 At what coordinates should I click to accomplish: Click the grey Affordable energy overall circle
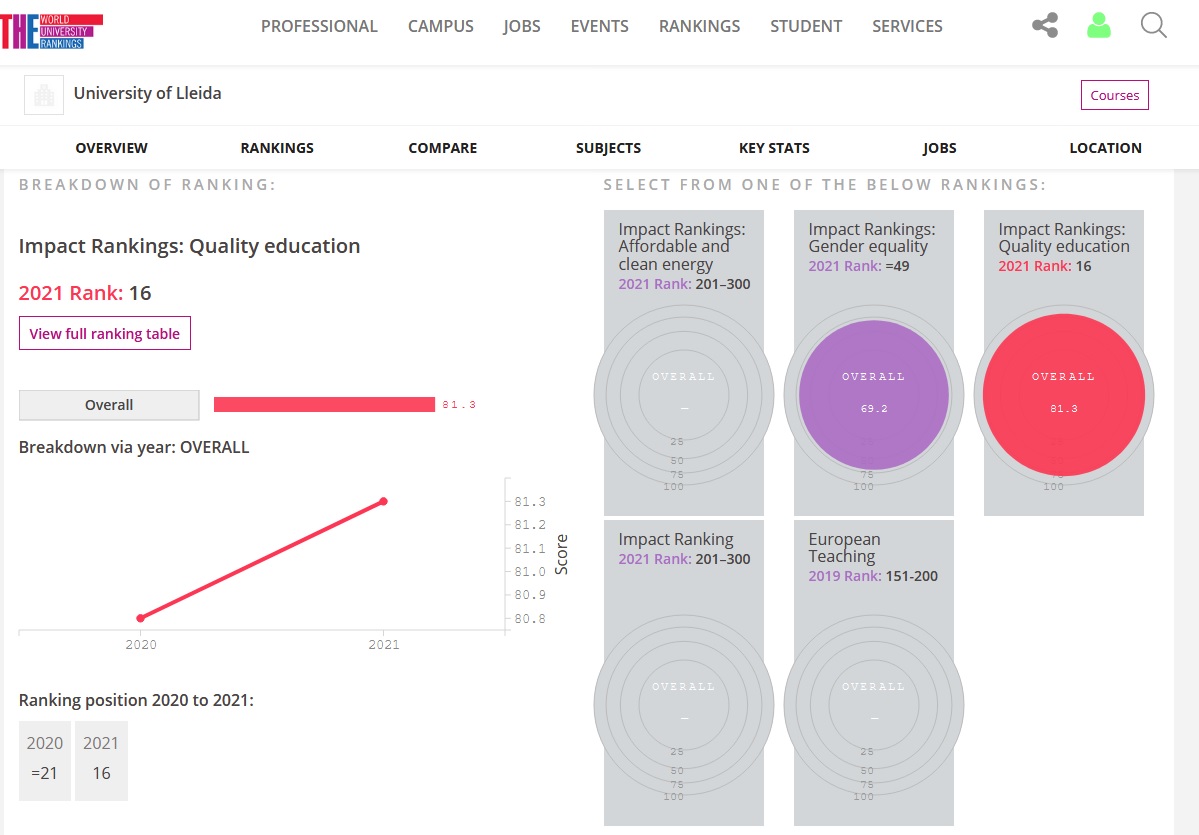[x=684, y=395]
